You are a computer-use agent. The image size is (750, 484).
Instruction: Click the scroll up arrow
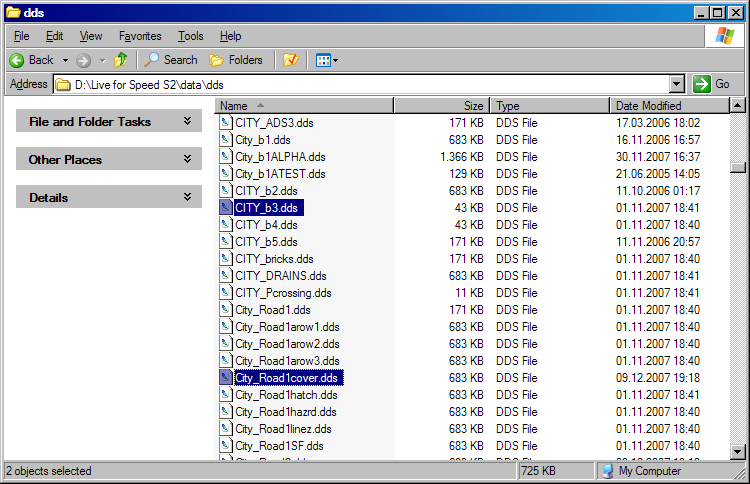tap(738, 105)
